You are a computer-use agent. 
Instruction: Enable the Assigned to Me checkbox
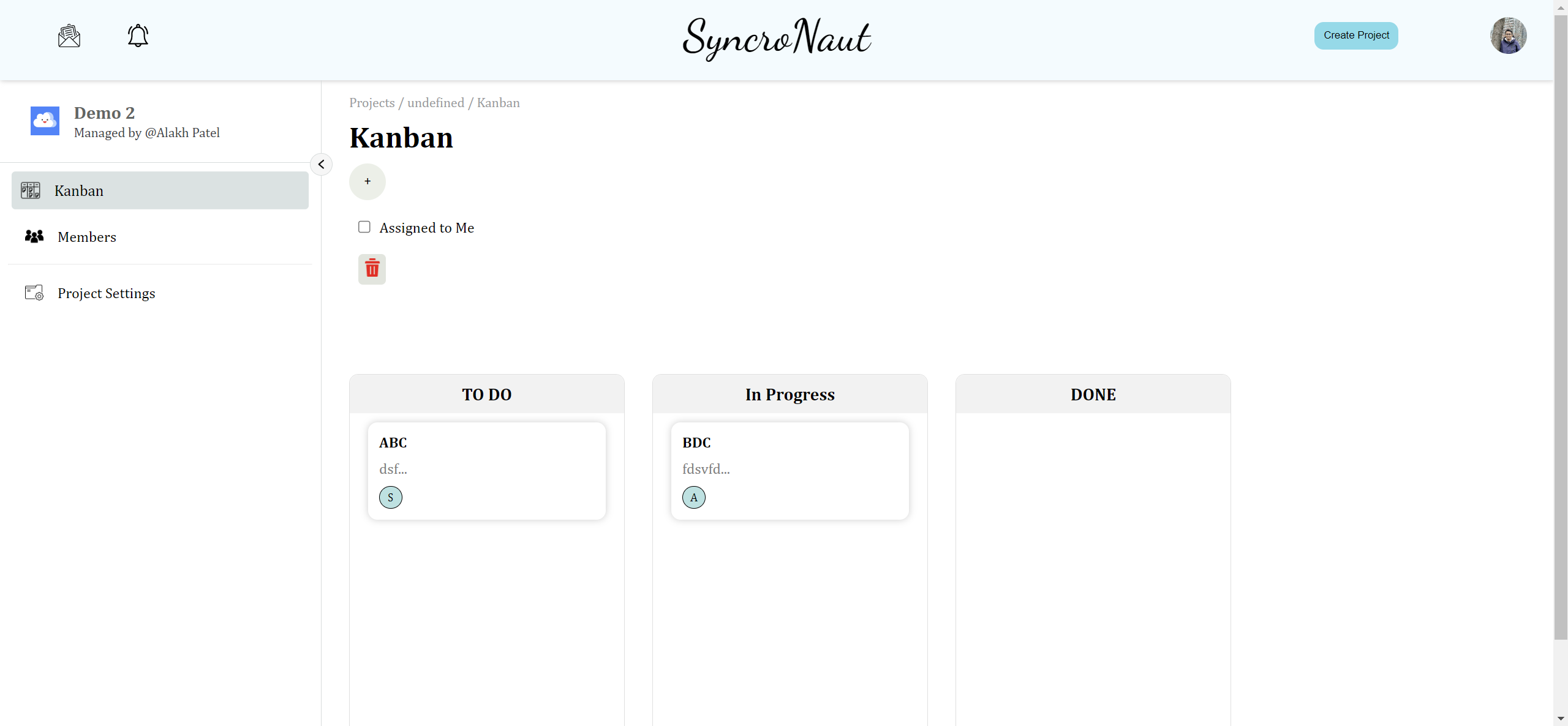coord(364,227)
